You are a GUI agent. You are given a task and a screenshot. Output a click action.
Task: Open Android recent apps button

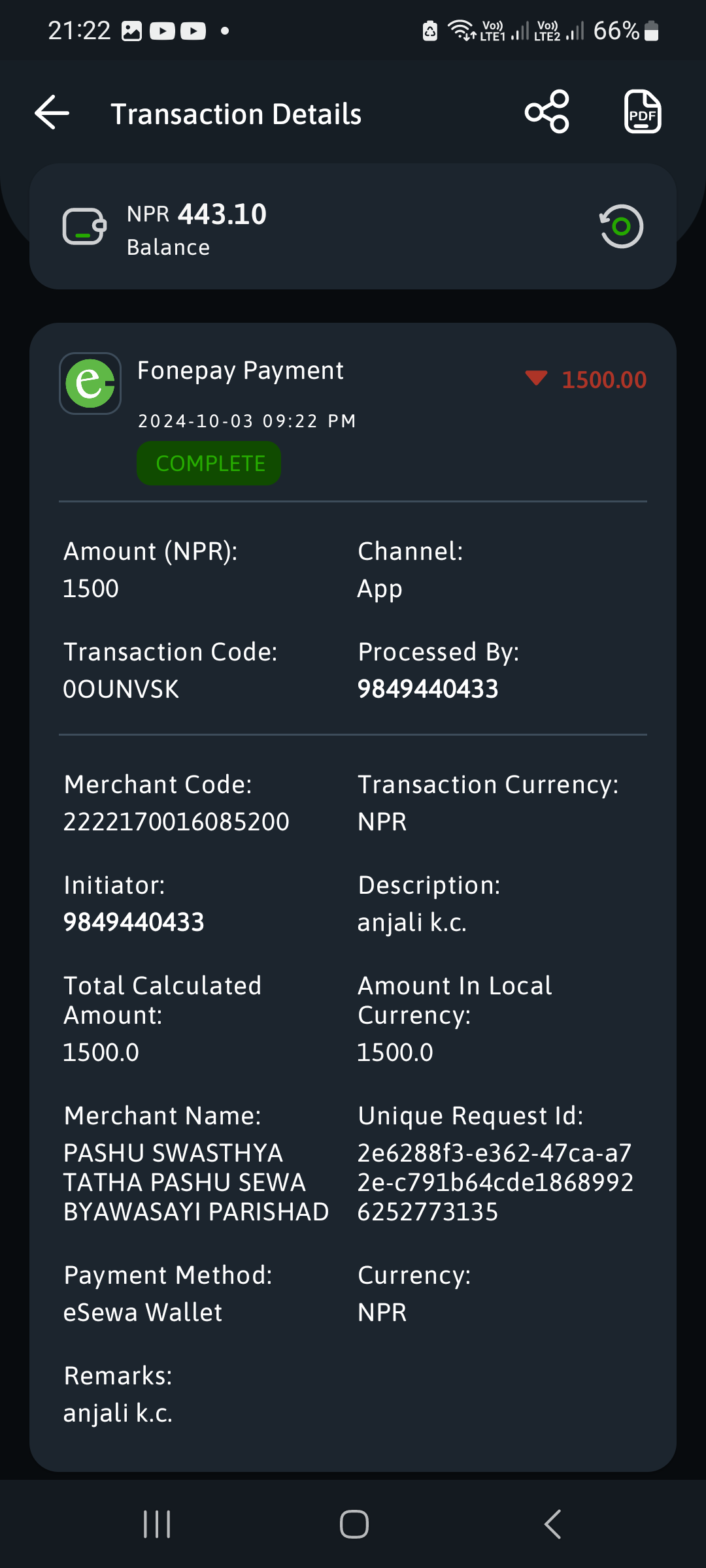(157, 1524)
